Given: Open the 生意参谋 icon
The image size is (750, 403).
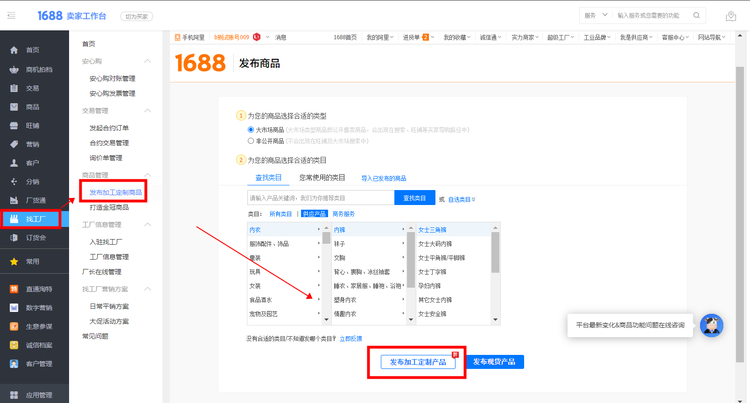Looking at the screenshot, I should pyautogui.click(x=14, y=326).
